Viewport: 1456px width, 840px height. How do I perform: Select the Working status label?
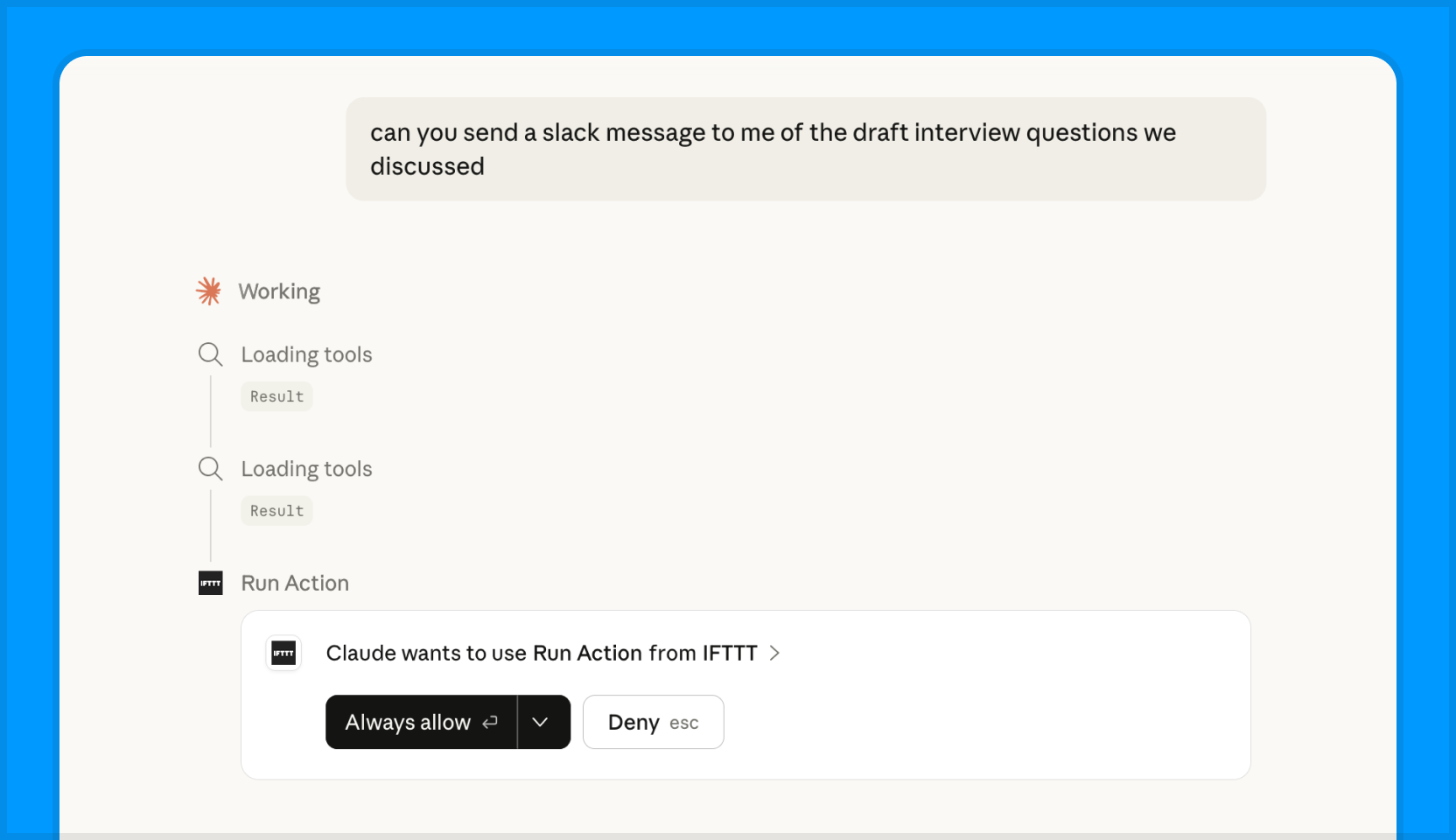278,290
